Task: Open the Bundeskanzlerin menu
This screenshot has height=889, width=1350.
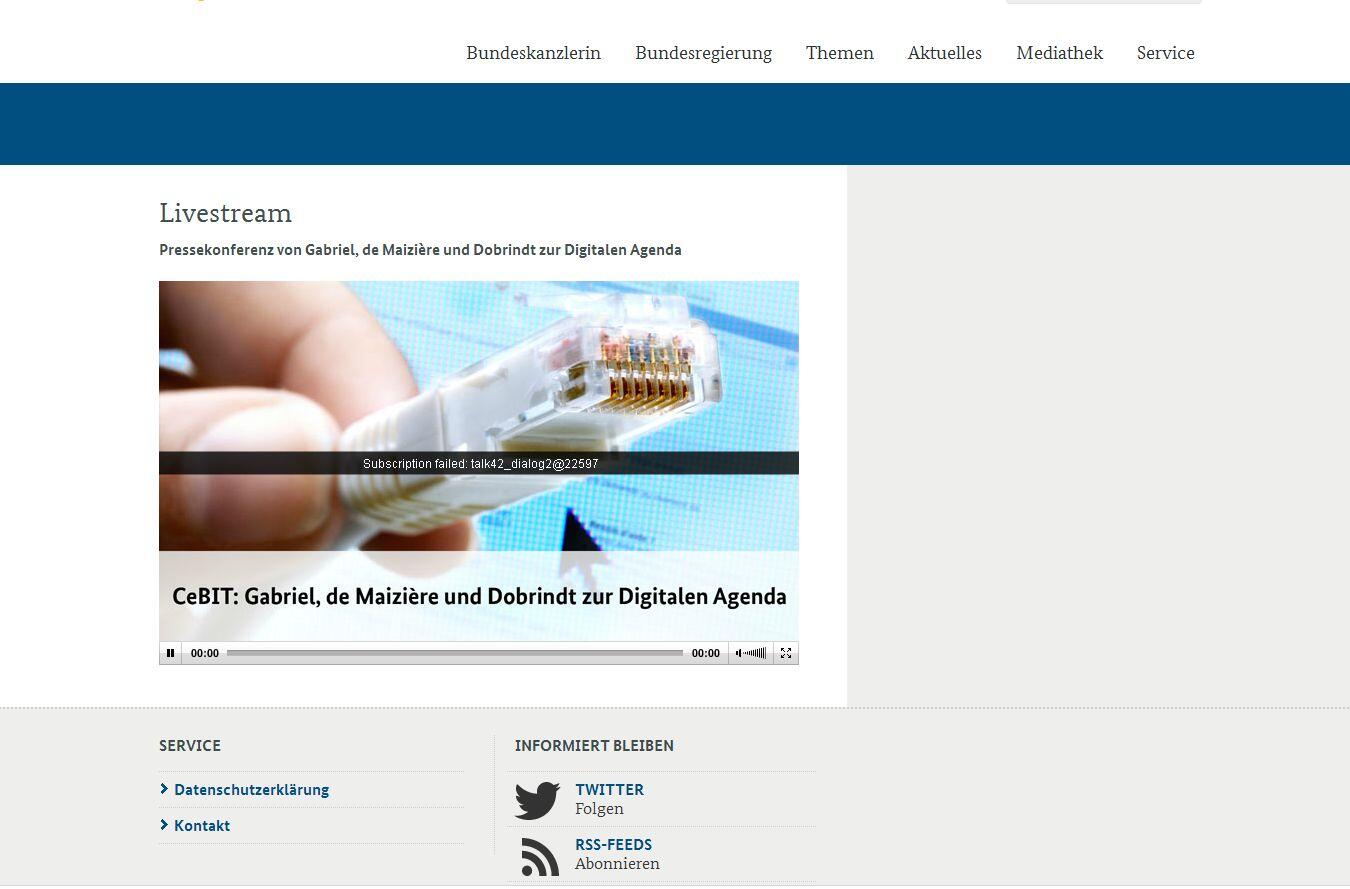Action: coord(533,53)
